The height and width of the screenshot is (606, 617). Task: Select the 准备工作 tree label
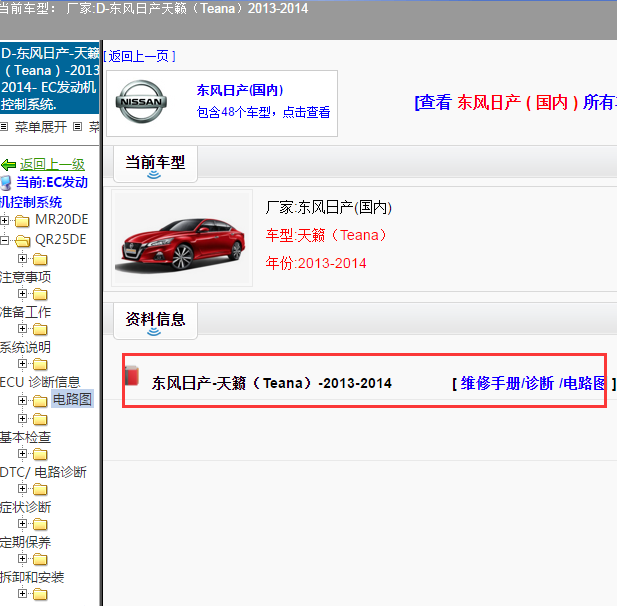pos(26,312)
